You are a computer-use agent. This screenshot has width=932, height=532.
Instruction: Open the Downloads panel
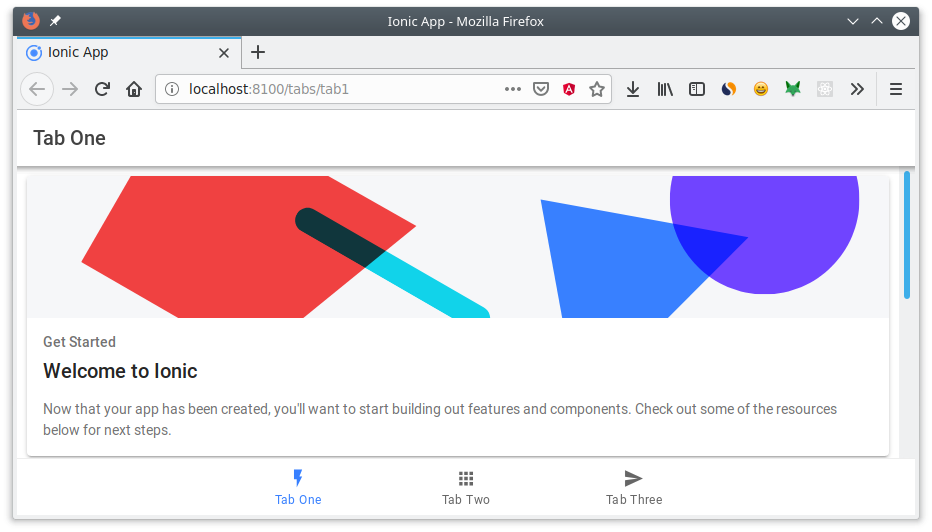633,89
